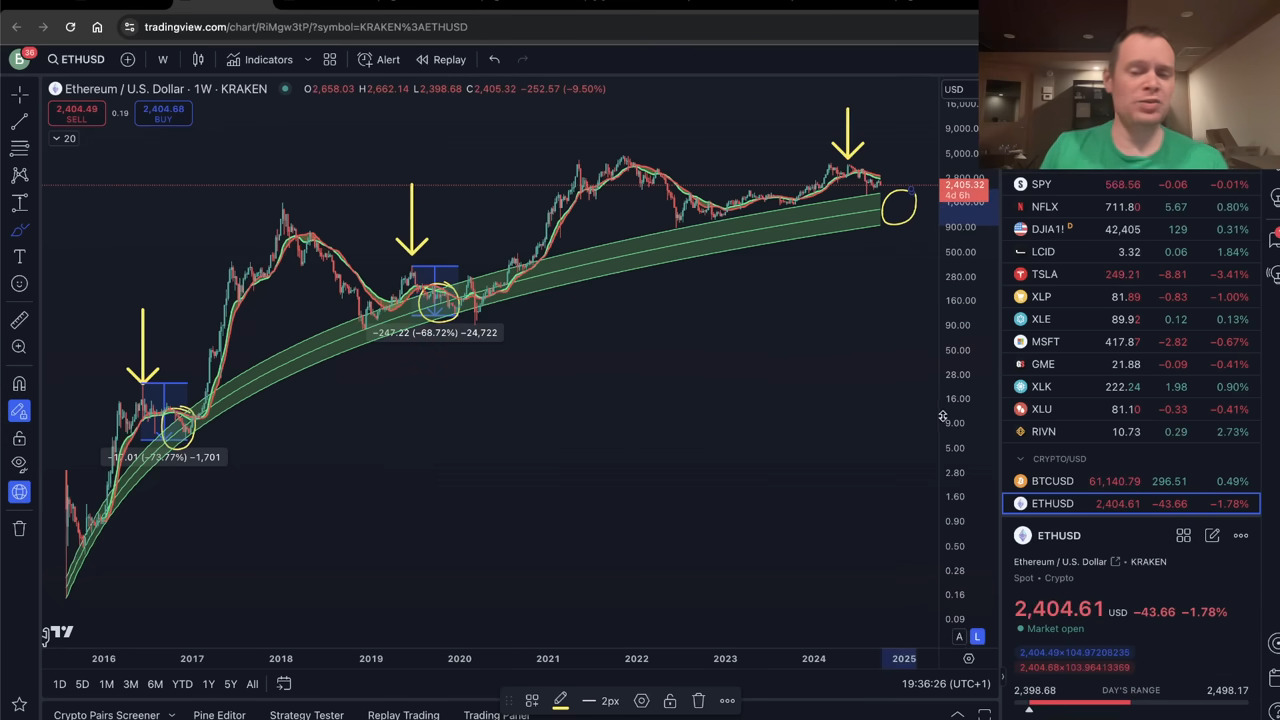Select the text annotation tool
Image resolution: width=1280 pixels, height=720 pixels.
(19, 257)
